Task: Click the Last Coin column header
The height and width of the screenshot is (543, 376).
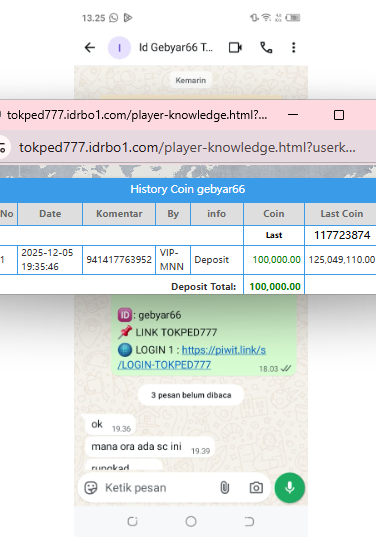Action: [341, 214]
